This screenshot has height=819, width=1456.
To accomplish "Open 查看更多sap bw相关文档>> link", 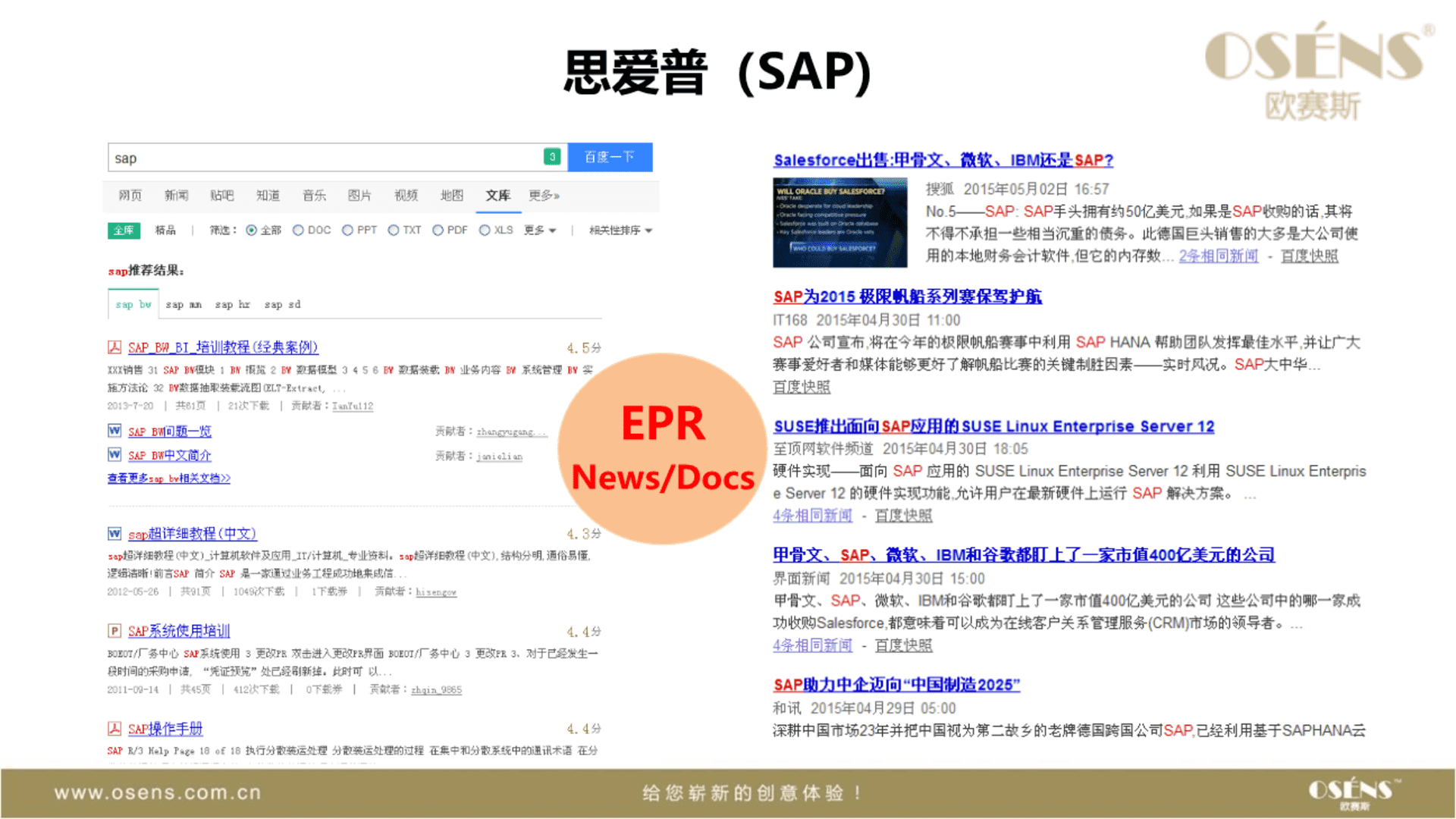I will pyautogui.click(x=169, y=479).
